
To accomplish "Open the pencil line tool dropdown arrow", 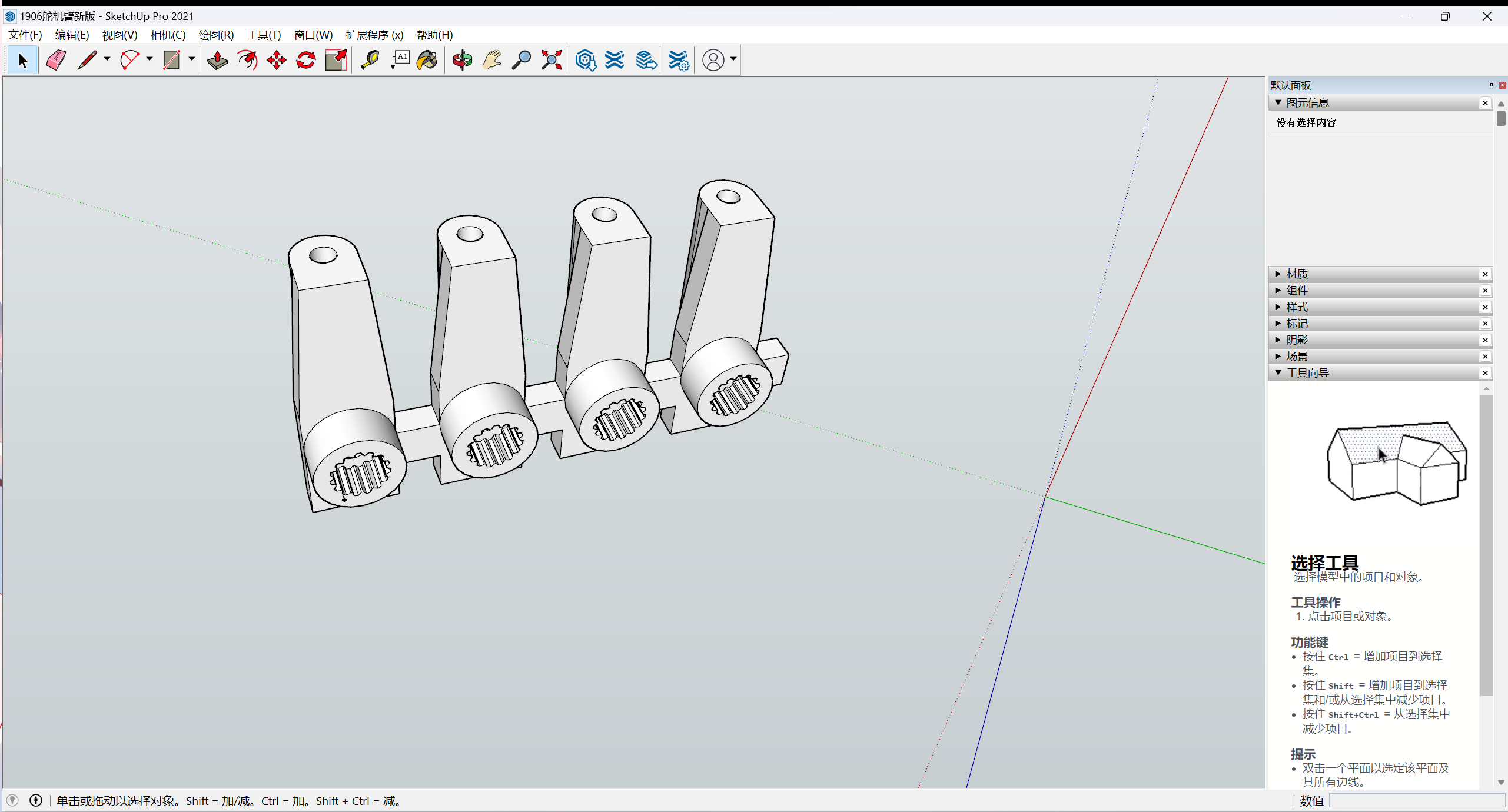I will (x=107, y=59).
